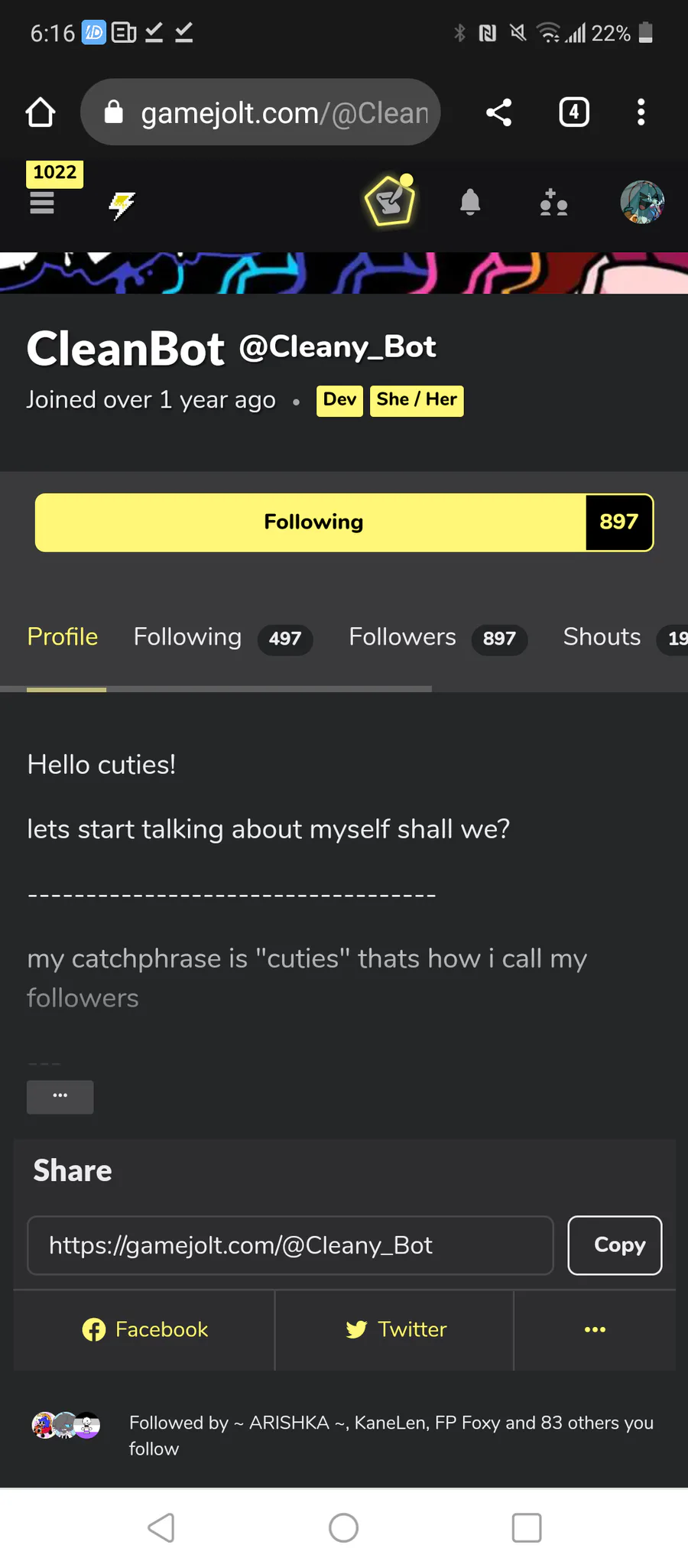
Task: Tap the browser share icon
Action: pyautogui.click(x=498, y=112)
